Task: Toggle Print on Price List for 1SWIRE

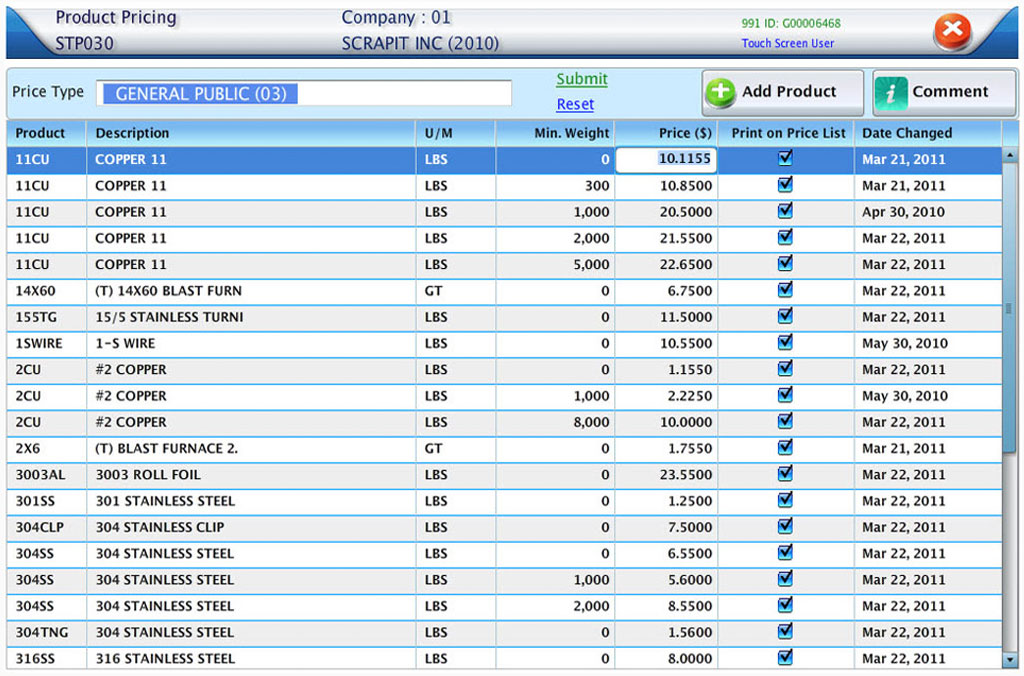Action: (x=785, y=342)
